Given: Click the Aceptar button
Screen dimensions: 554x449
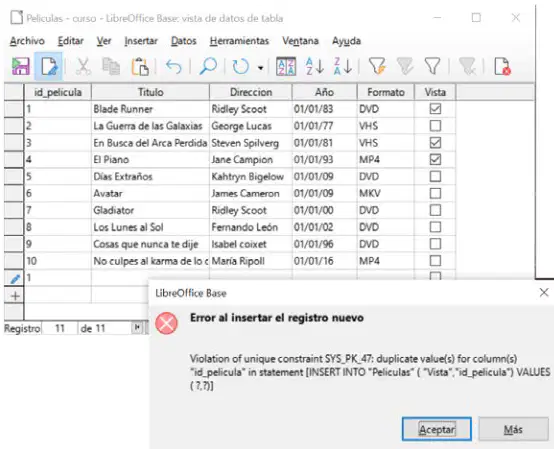Looking at the screenshot, I should click(x=437, y=429).
